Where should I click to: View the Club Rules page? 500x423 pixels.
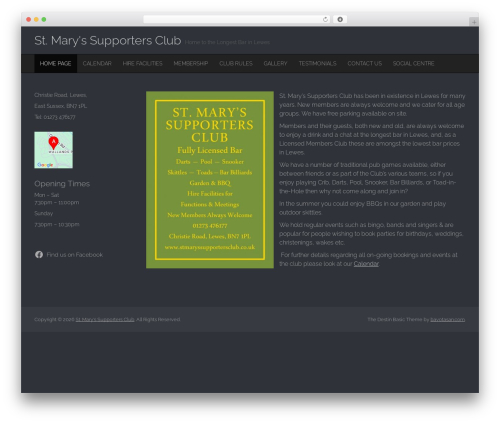tap(236, 63)
